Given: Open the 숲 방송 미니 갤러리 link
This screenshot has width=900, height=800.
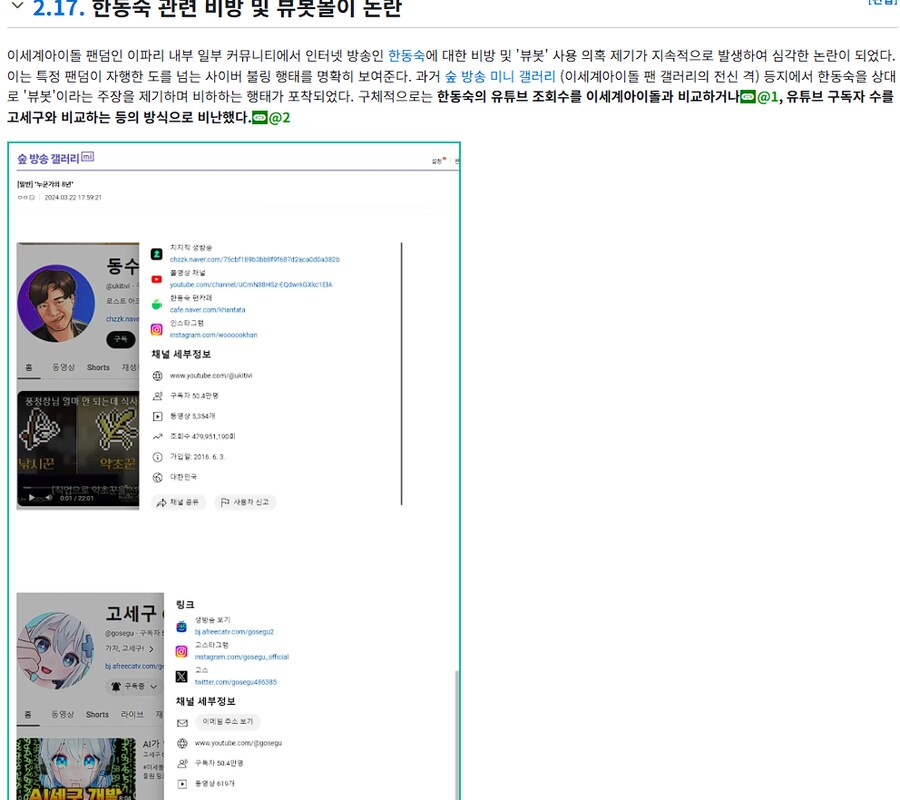Looking at the screenshot, I should [500, 76].
